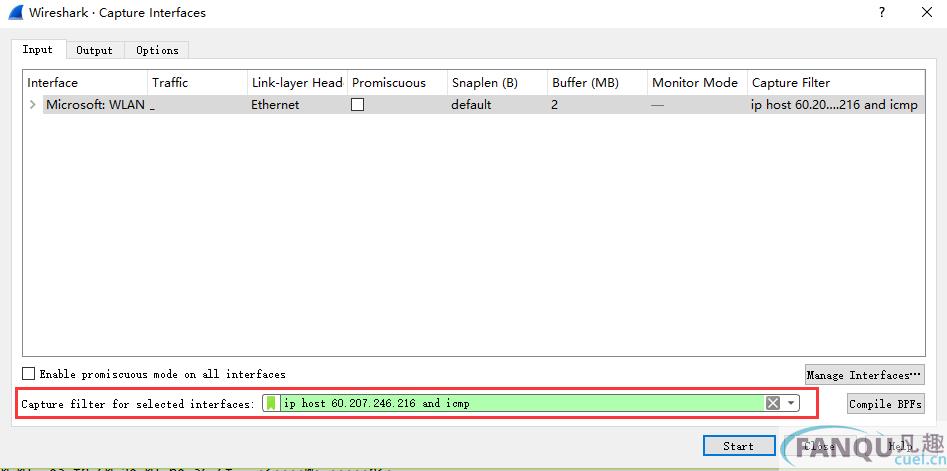Clear the capture filter with the X icon
This screenshot has width=947, height=471.
[x=772, y=403]
